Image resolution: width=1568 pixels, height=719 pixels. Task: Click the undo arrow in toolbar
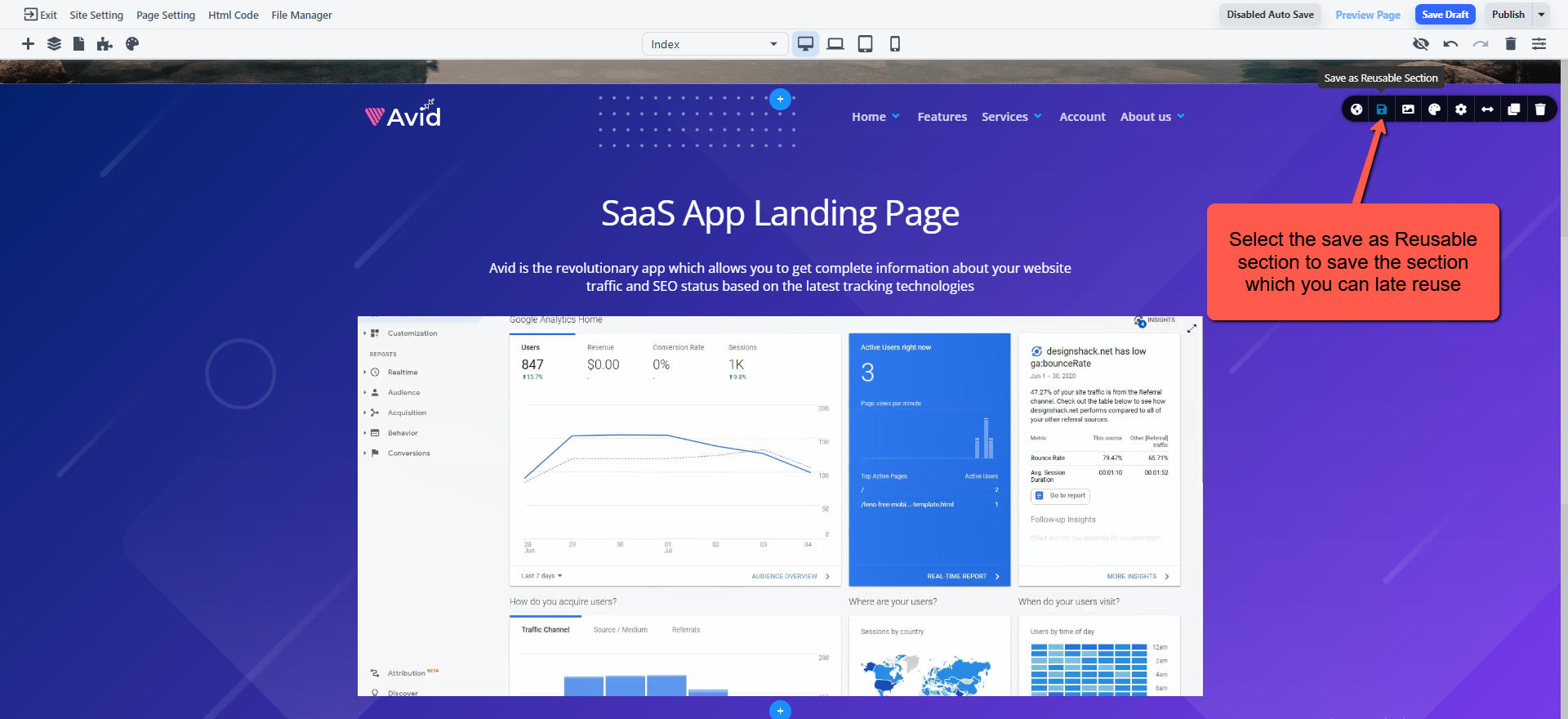pos(1450,44)
